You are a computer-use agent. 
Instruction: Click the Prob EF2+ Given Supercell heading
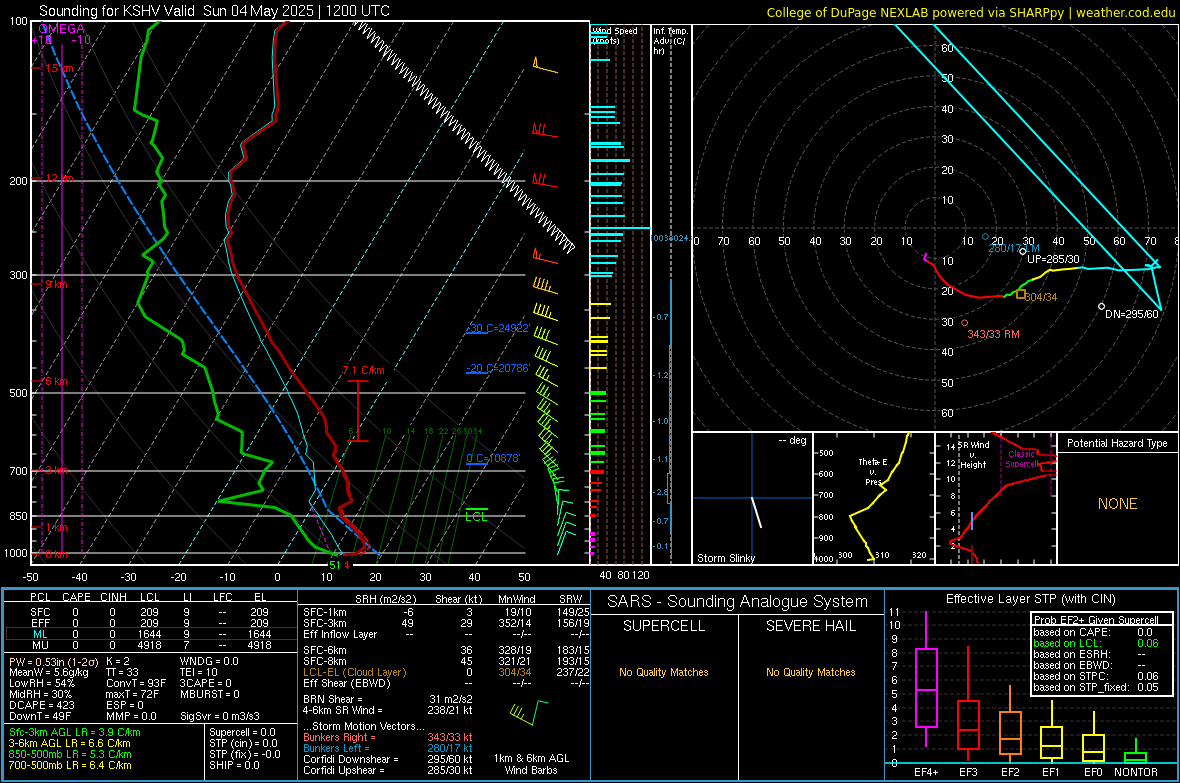click(1096, 620)
